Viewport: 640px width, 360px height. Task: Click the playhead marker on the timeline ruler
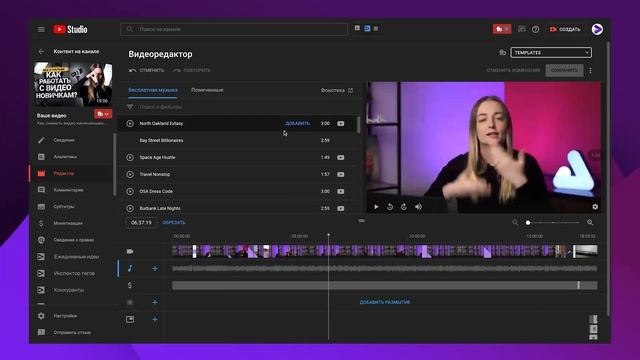[328, 235]
